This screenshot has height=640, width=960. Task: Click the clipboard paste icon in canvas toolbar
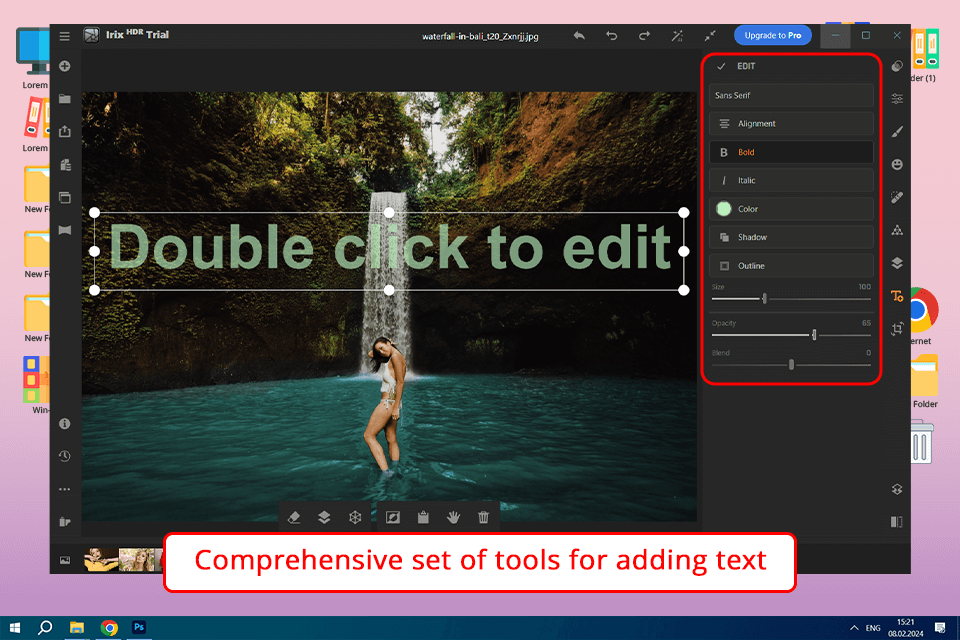click(423, 518)
